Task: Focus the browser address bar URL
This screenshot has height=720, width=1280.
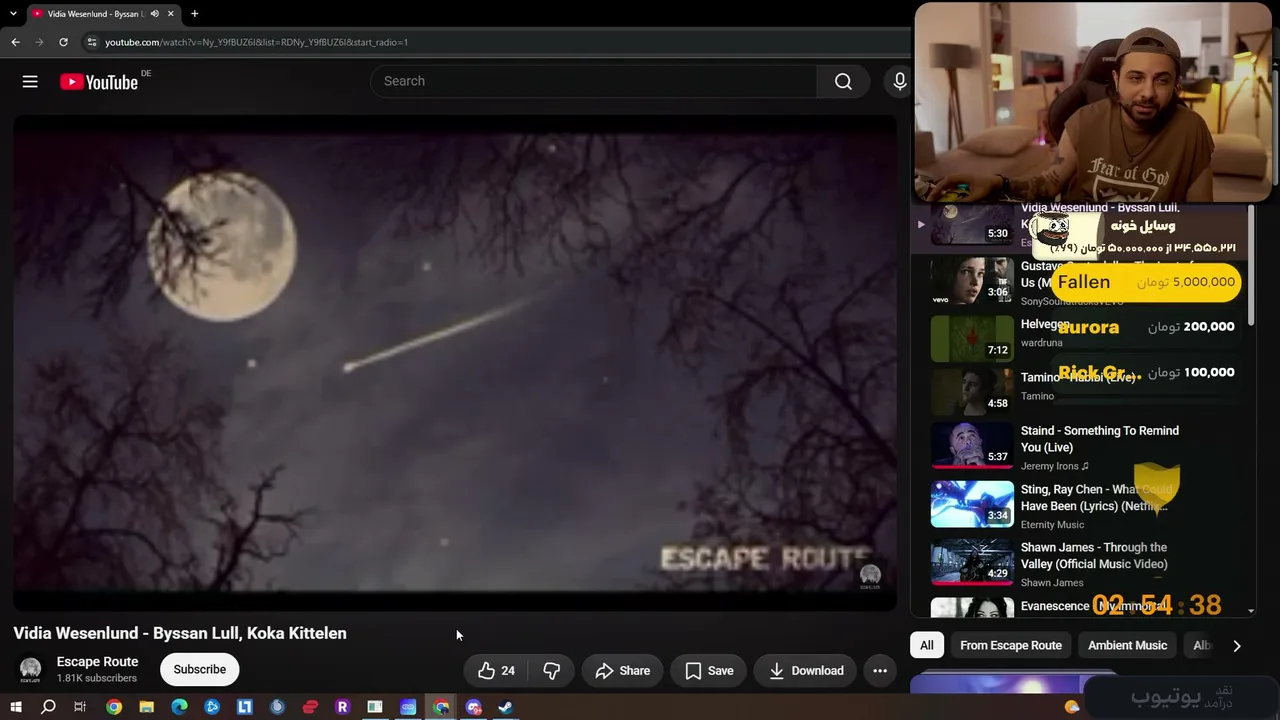Action: (x=256, y=42)
